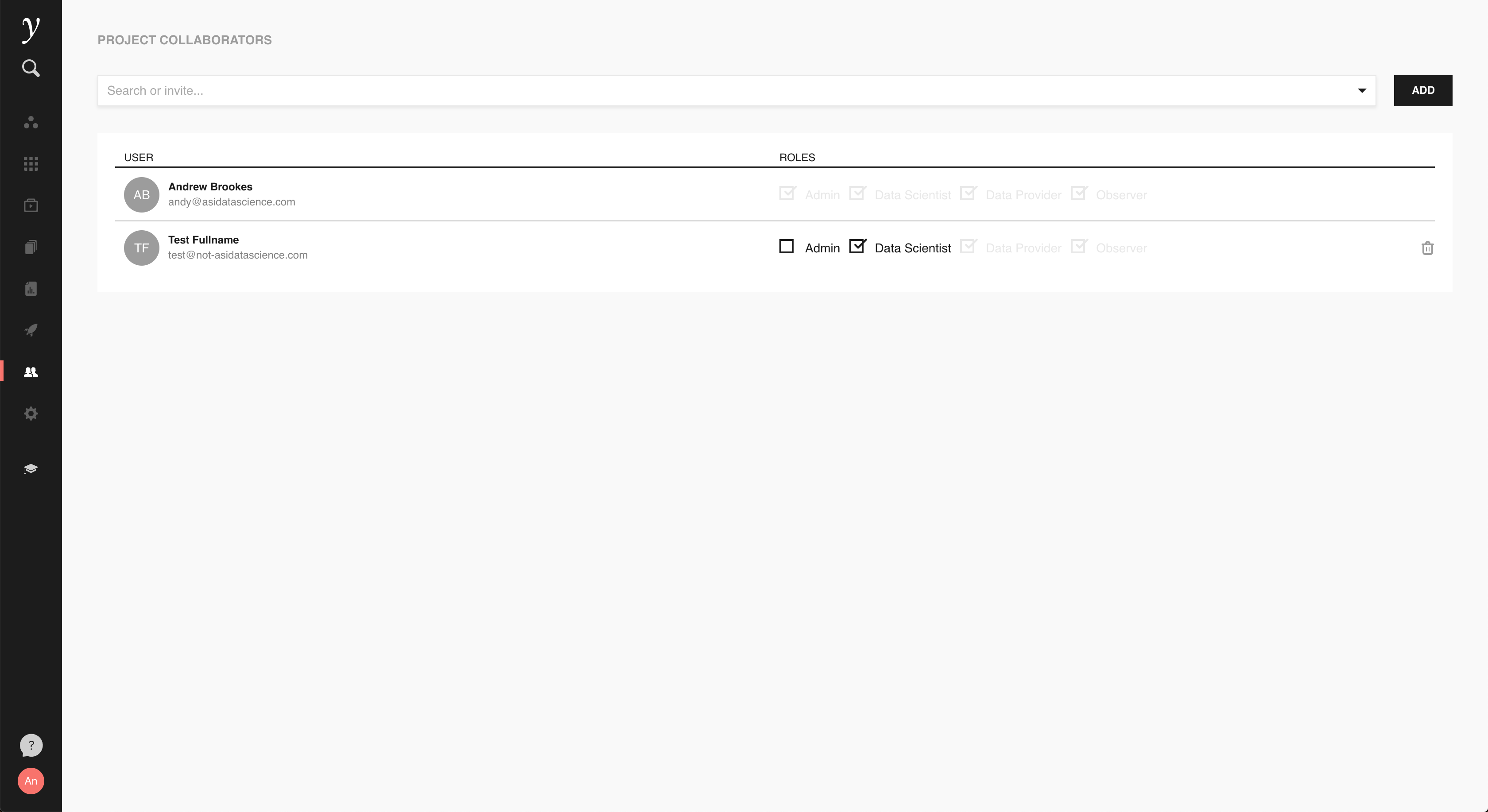The height and width of the screenshot is (812, 1488).
Task: Enable Admin role for Test Fullname
Action: 786,247
